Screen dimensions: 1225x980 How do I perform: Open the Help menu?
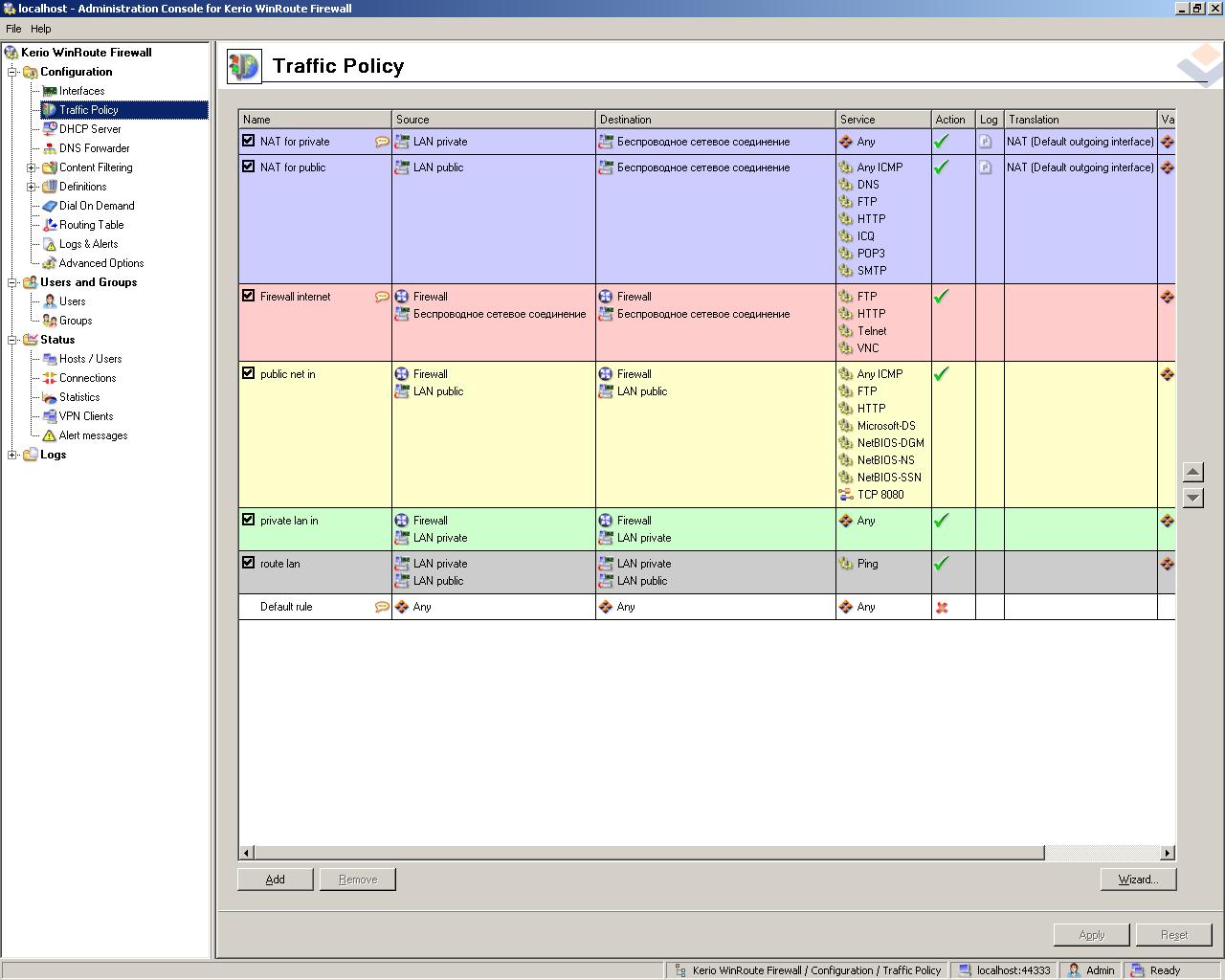(x=41, y=29)
